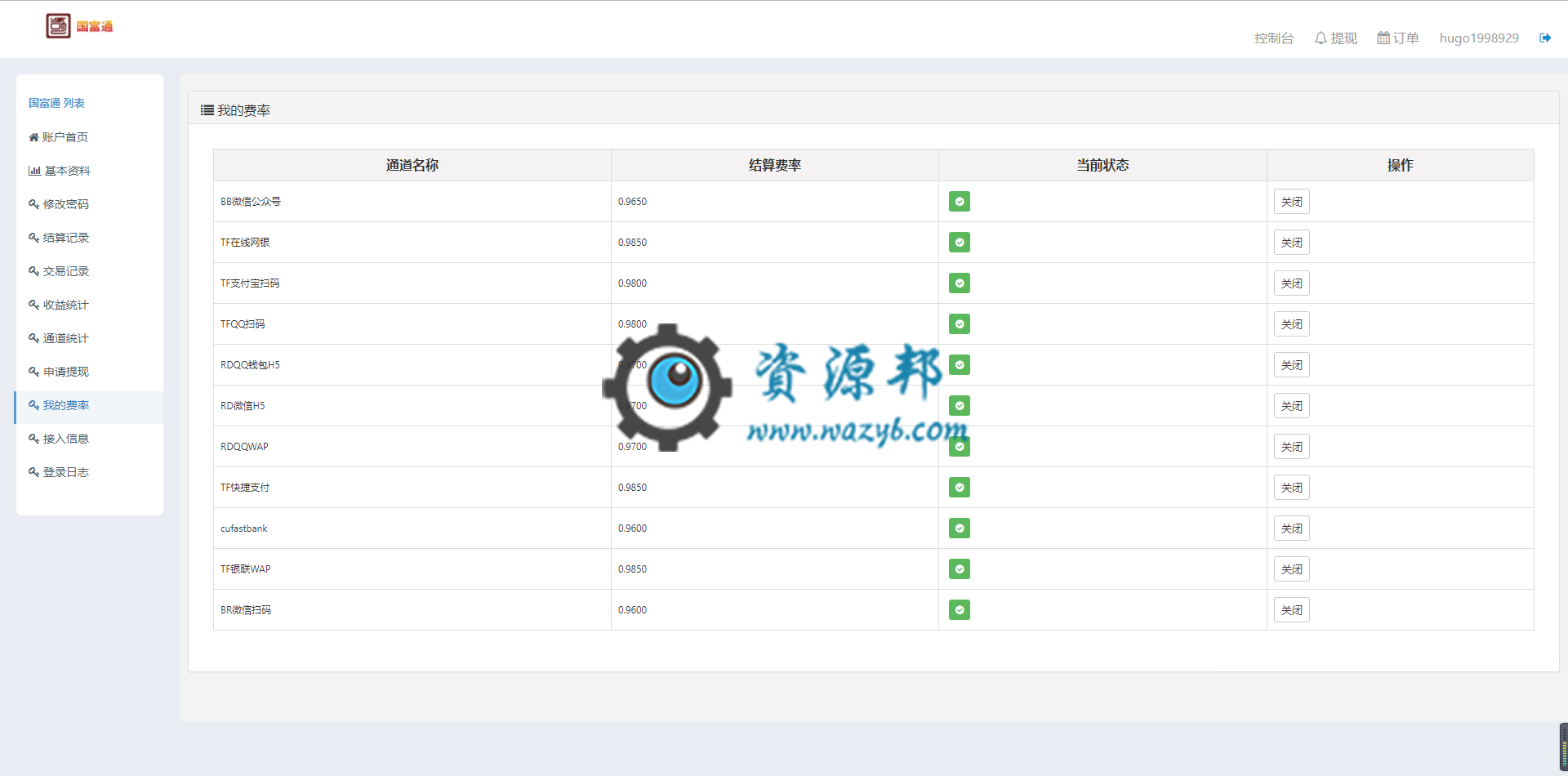This screenshot has height=776, width=1568.
Task: Click the BR微信扫码 channel name
Action: [x=246, y=610]
